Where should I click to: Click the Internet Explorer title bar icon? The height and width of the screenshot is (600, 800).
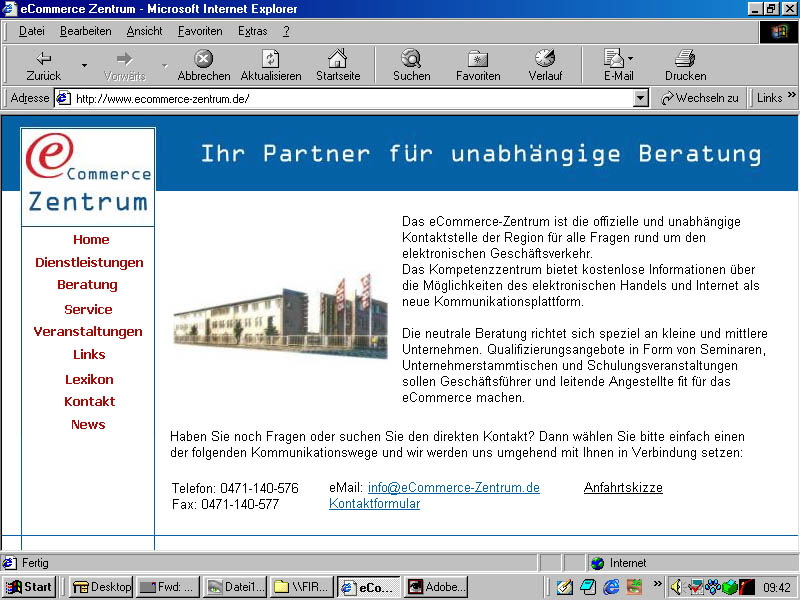coord(10,9)
